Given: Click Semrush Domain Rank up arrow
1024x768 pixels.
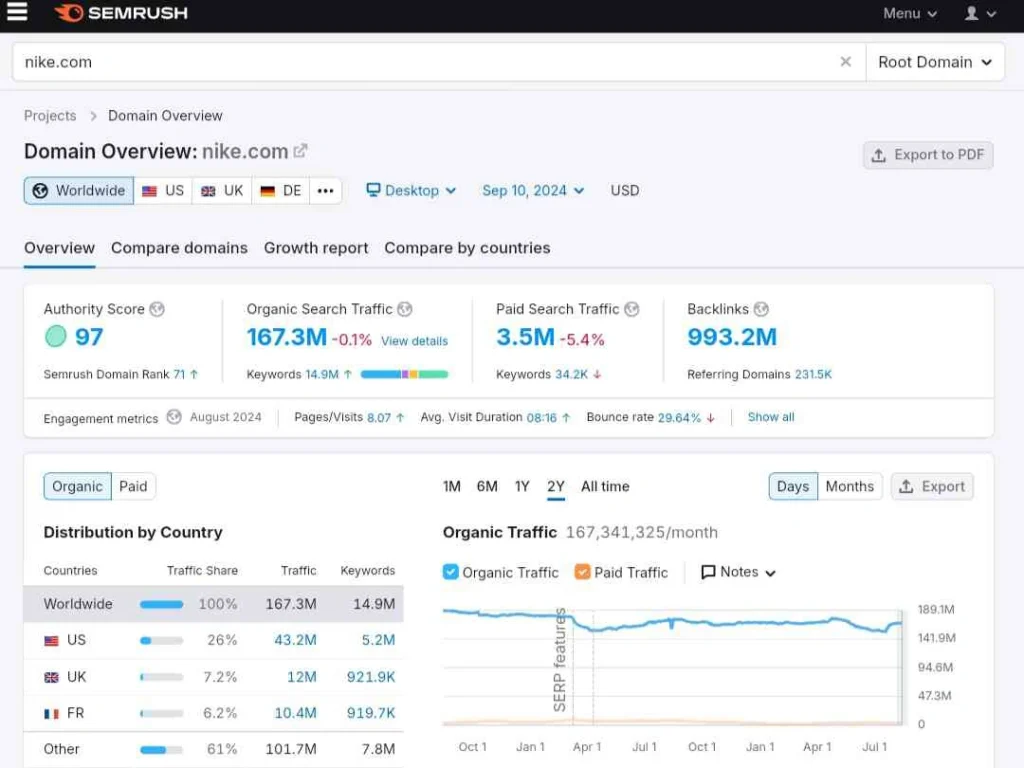Looking at the screenshot, I should point(194,374).
